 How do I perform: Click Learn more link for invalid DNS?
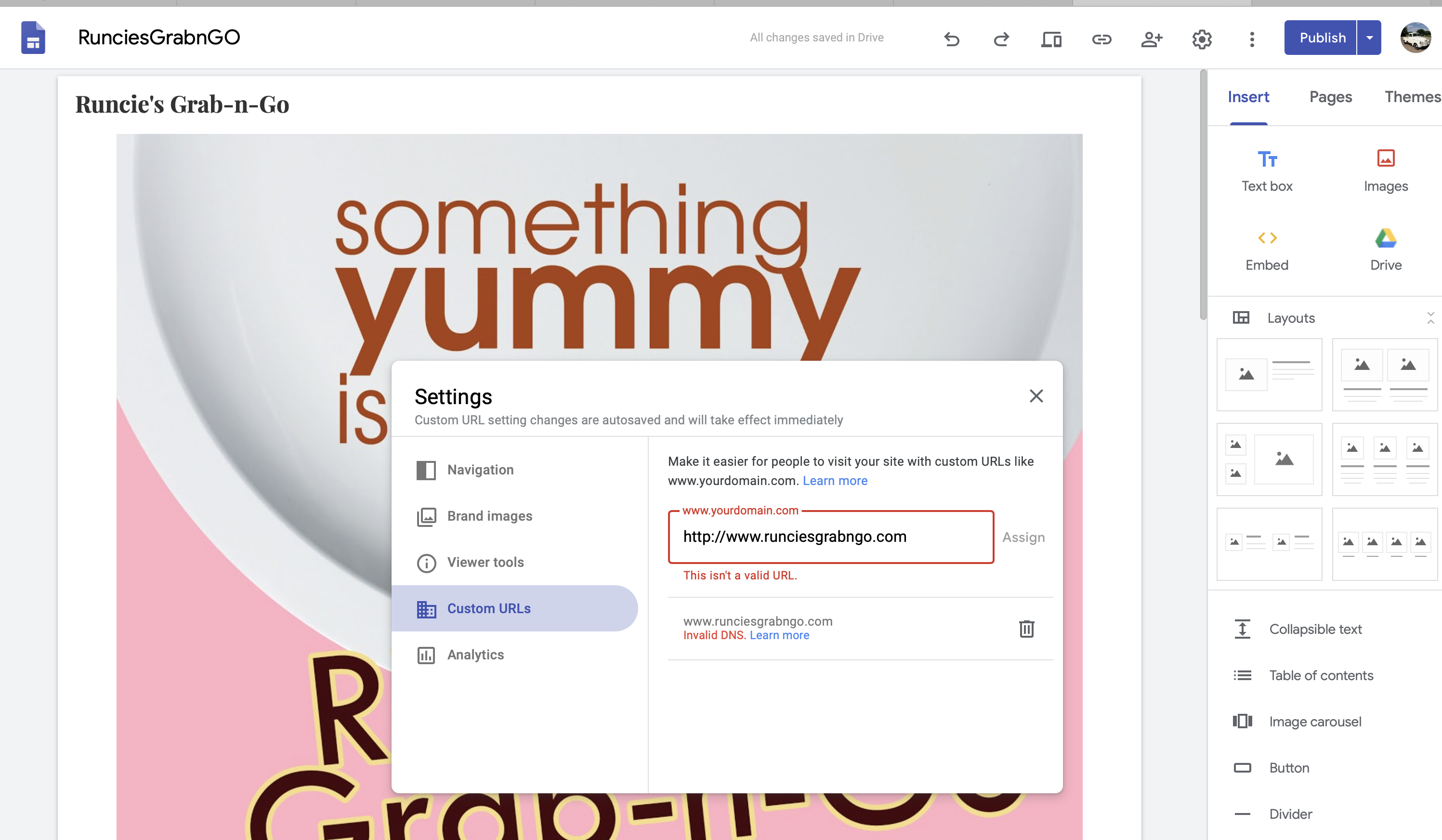click(x=778, y=635)
